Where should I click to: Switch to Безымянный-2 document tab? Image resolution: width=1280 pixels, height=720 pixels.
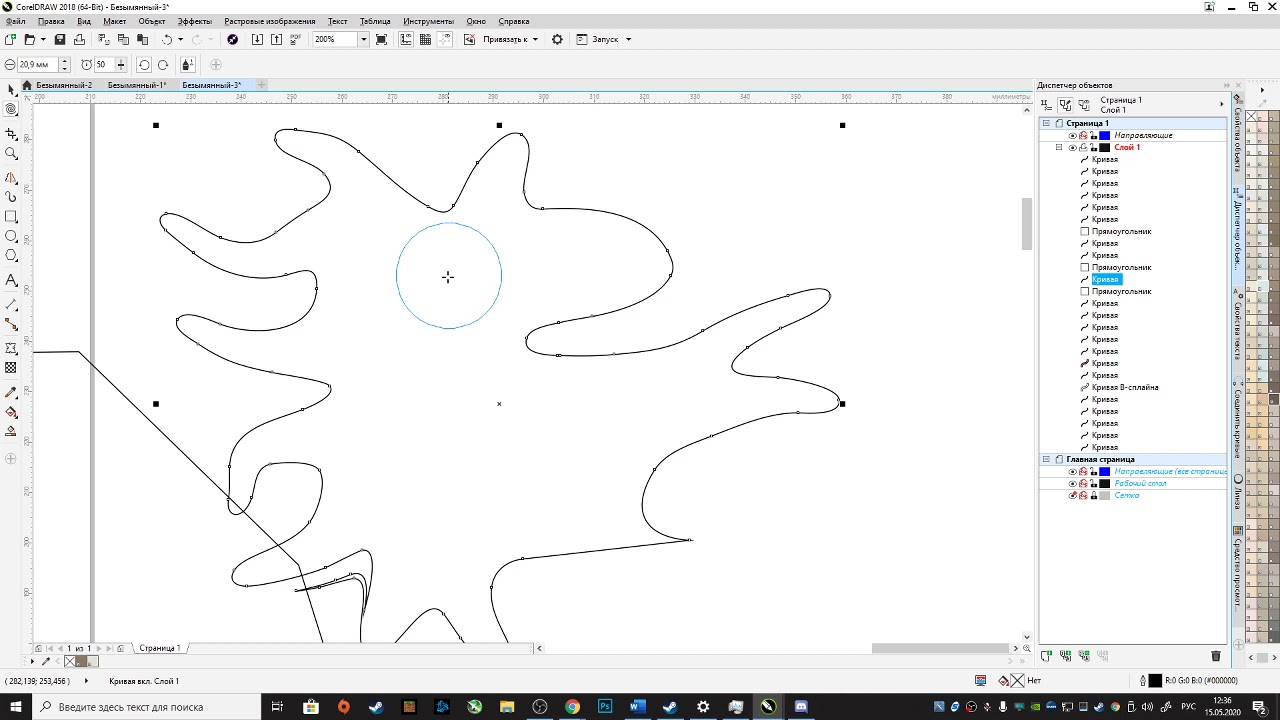tap(64, 85)
